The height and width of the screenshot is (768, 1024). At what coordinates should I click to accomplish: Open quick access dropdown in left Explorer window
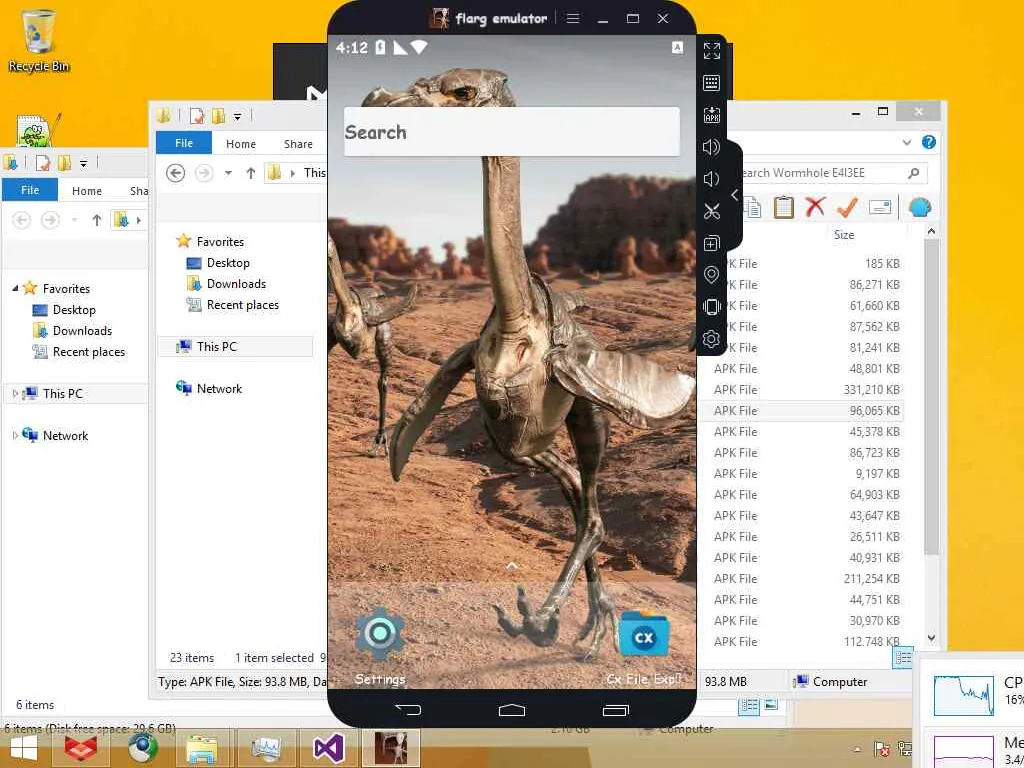coord(84,163)
